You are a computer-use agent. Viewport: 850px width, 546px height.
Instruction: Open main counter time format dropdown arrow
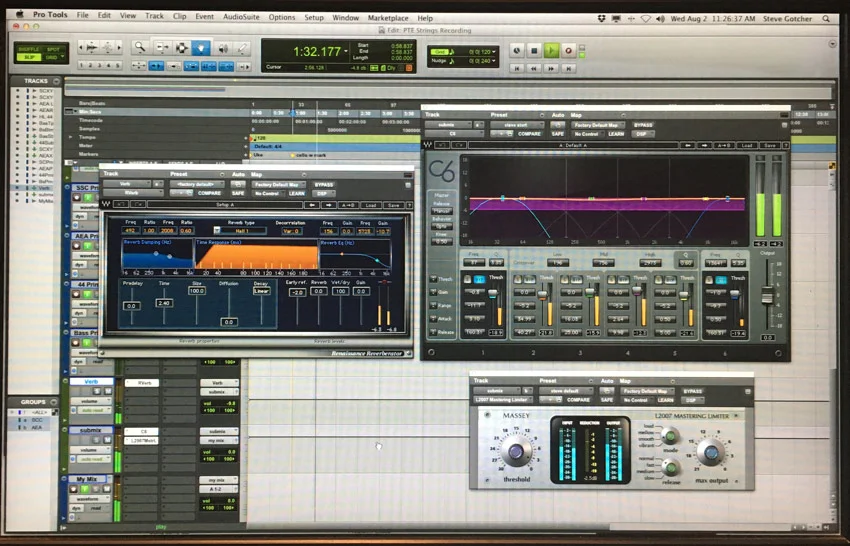click(345, 51)
